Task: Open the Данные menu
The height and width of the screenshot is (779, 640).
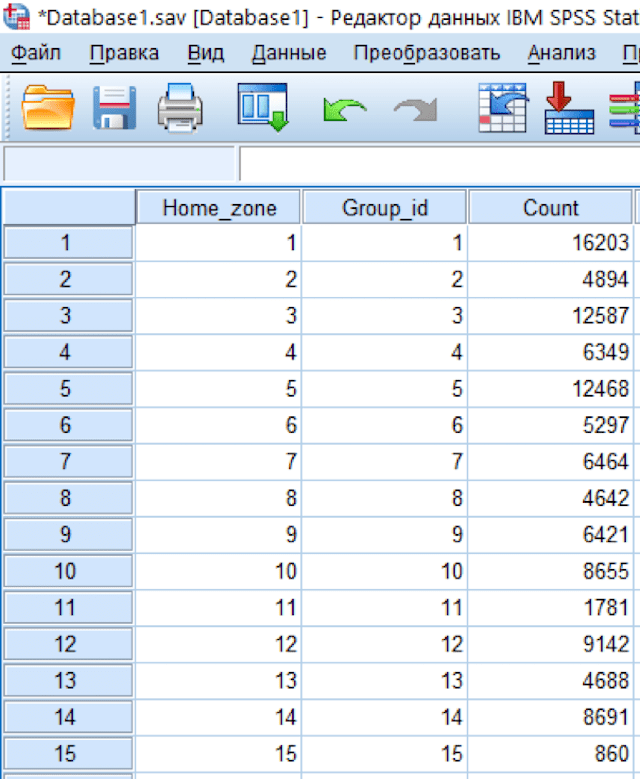Action: (288, 53)
